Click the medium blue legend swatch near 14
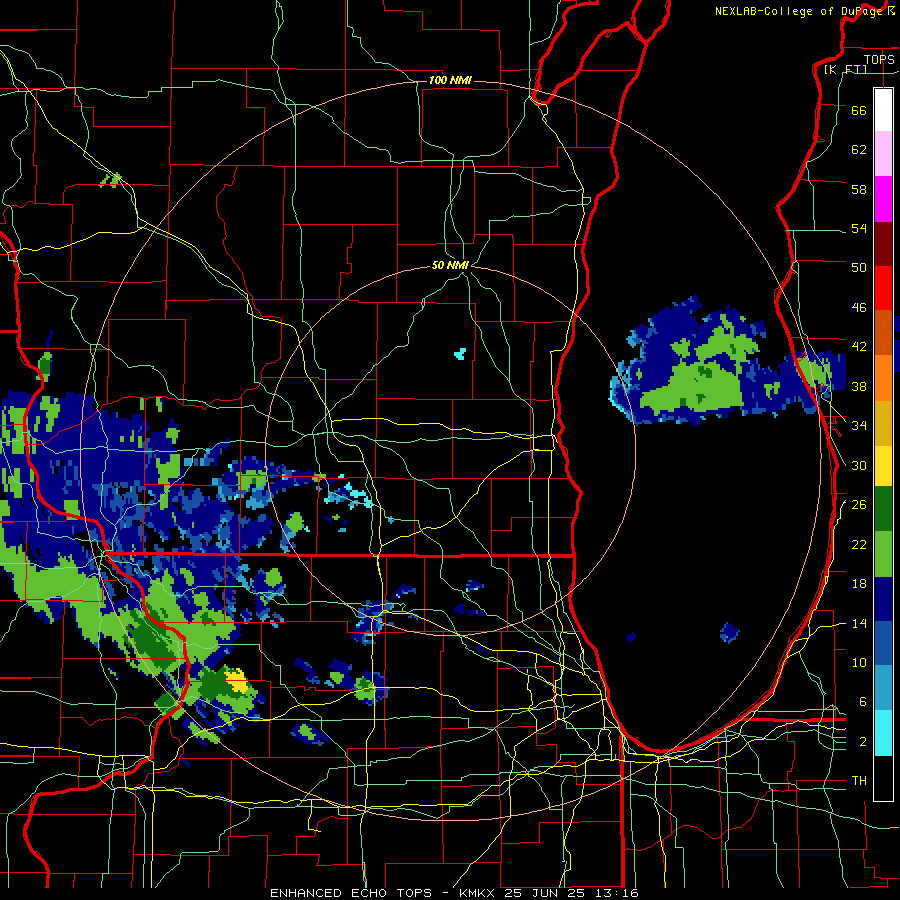 tap(883, 643)
